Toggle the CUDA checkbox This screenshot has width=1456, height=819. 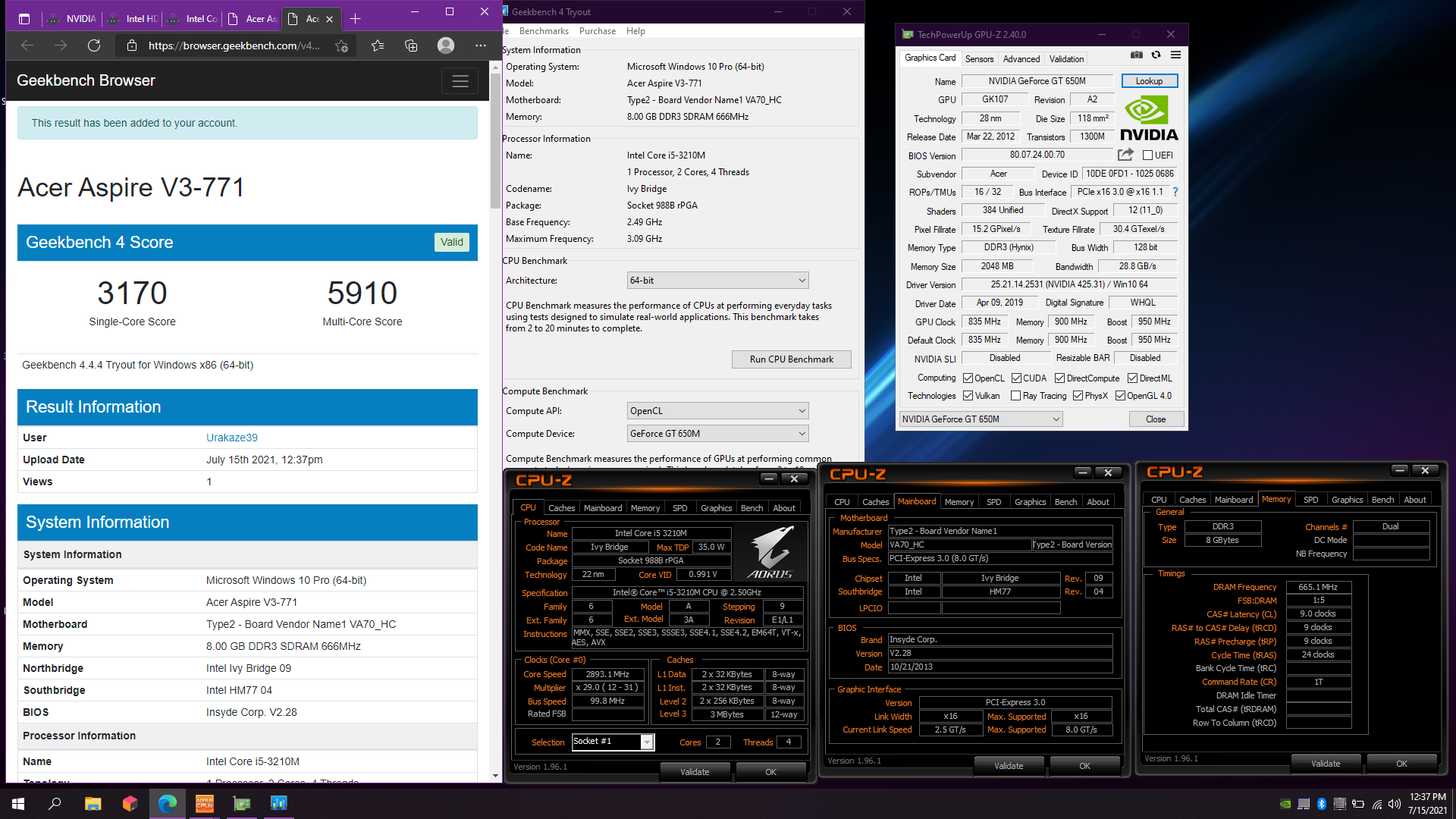point(1016,378)
